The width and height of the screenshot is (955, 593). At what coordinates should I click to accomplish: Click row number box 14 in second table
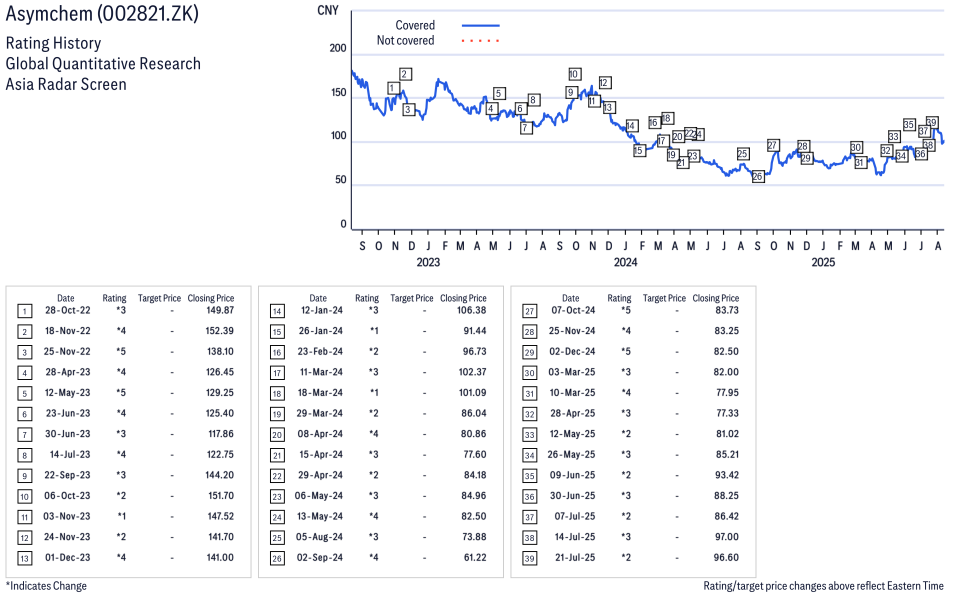pos(277,312)
